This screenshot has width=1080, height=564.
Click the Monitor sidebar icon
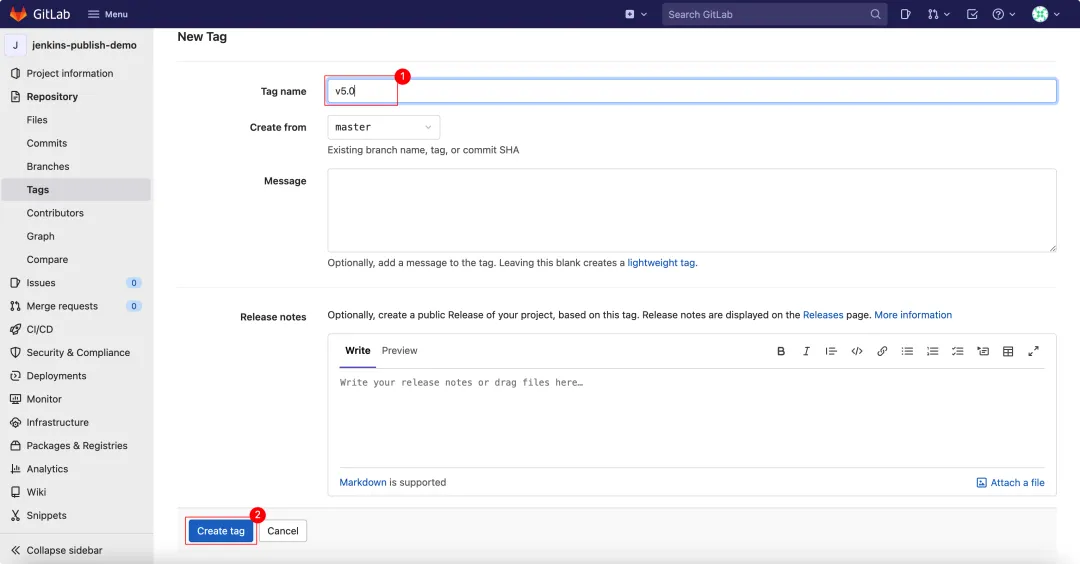(x=15, y=399)
